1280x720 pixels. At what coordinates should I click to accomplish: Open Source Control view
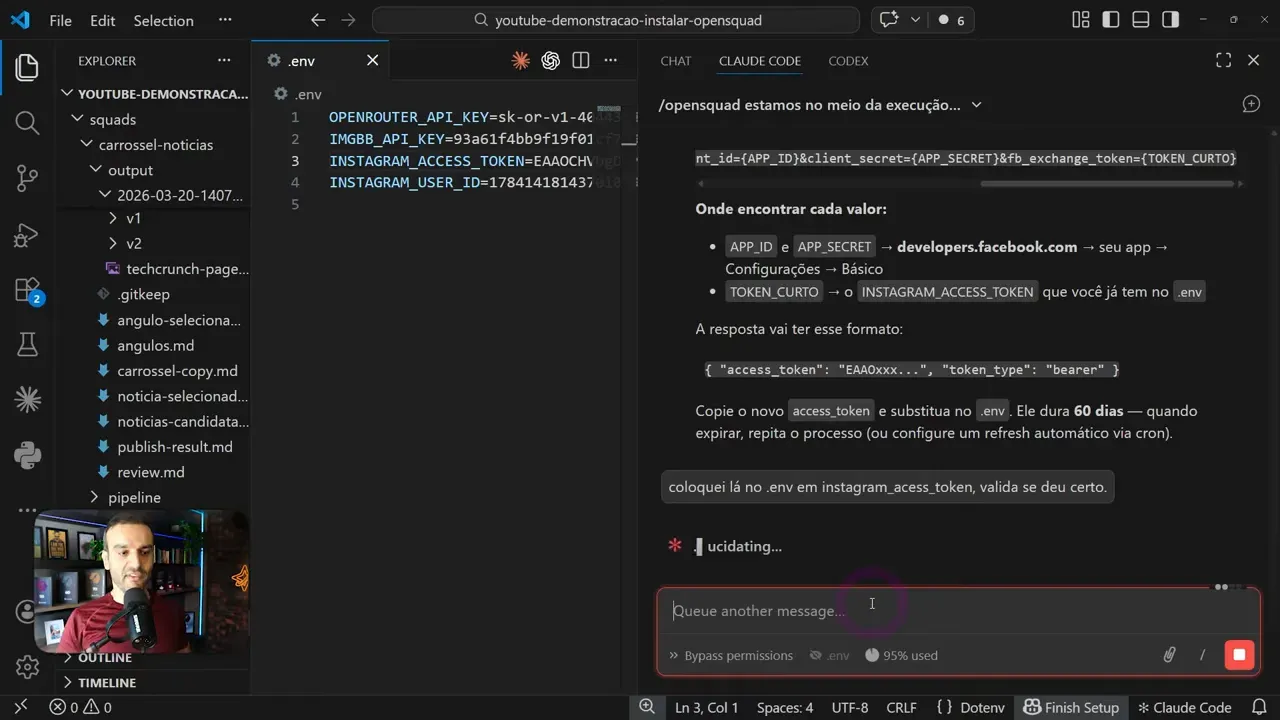coord(27,179)
